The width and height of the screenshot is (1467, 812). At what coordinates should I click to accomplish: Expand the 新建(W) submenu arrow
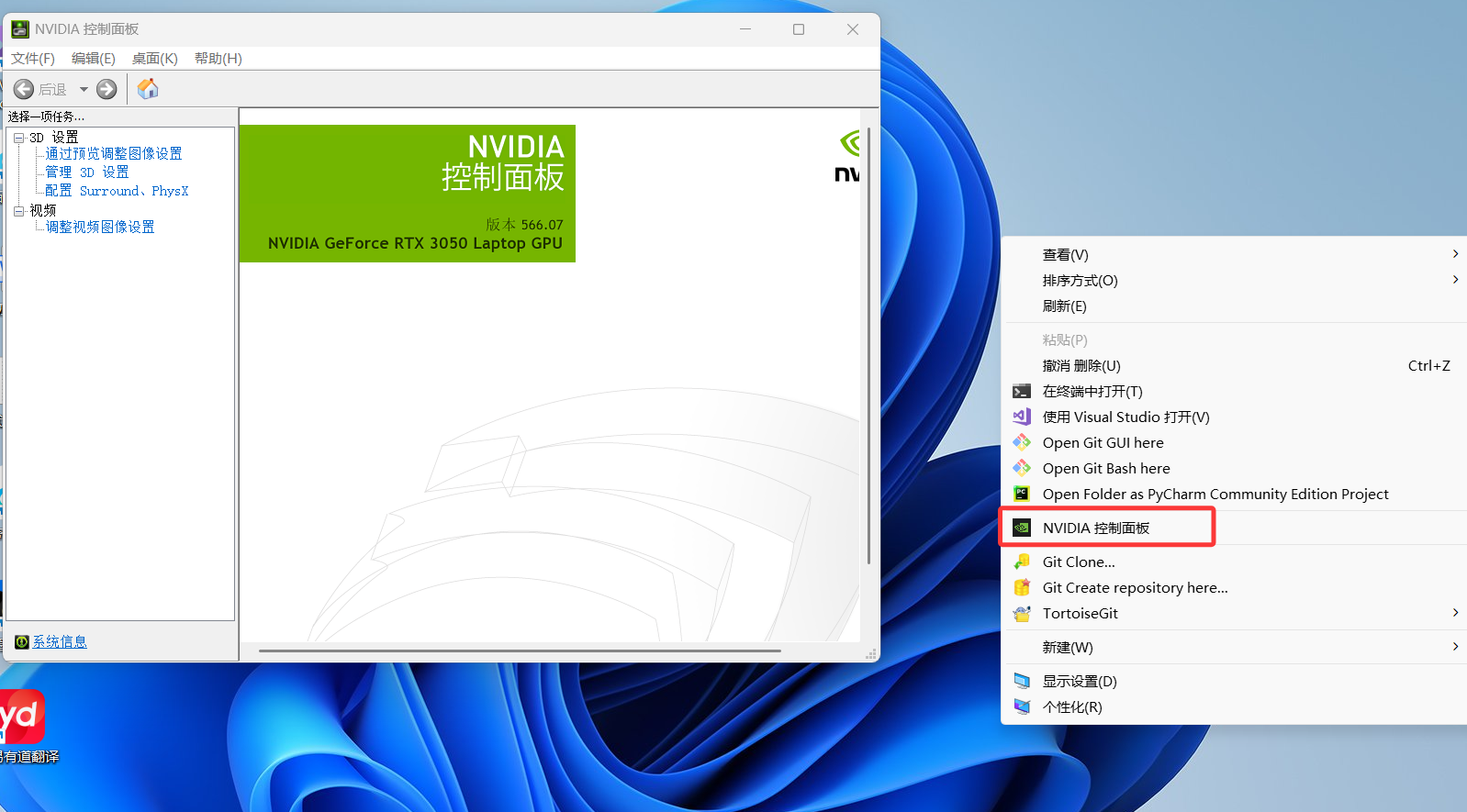pyautogui.click(x=1456, y=647)
